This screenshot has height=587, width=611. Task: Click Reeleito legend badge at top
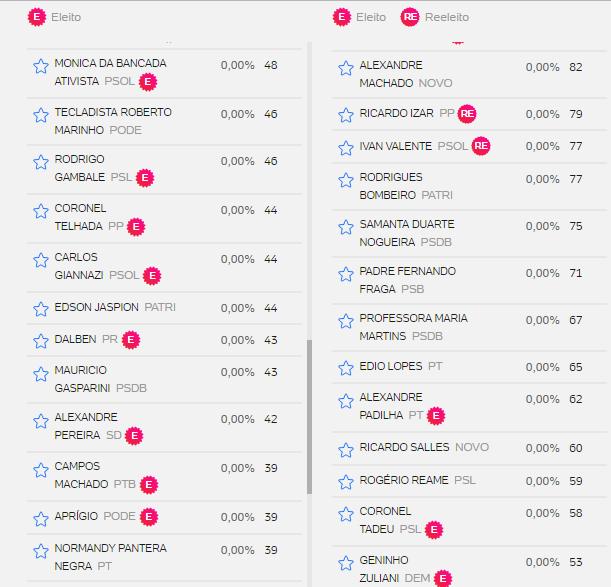tap(409, 17)
